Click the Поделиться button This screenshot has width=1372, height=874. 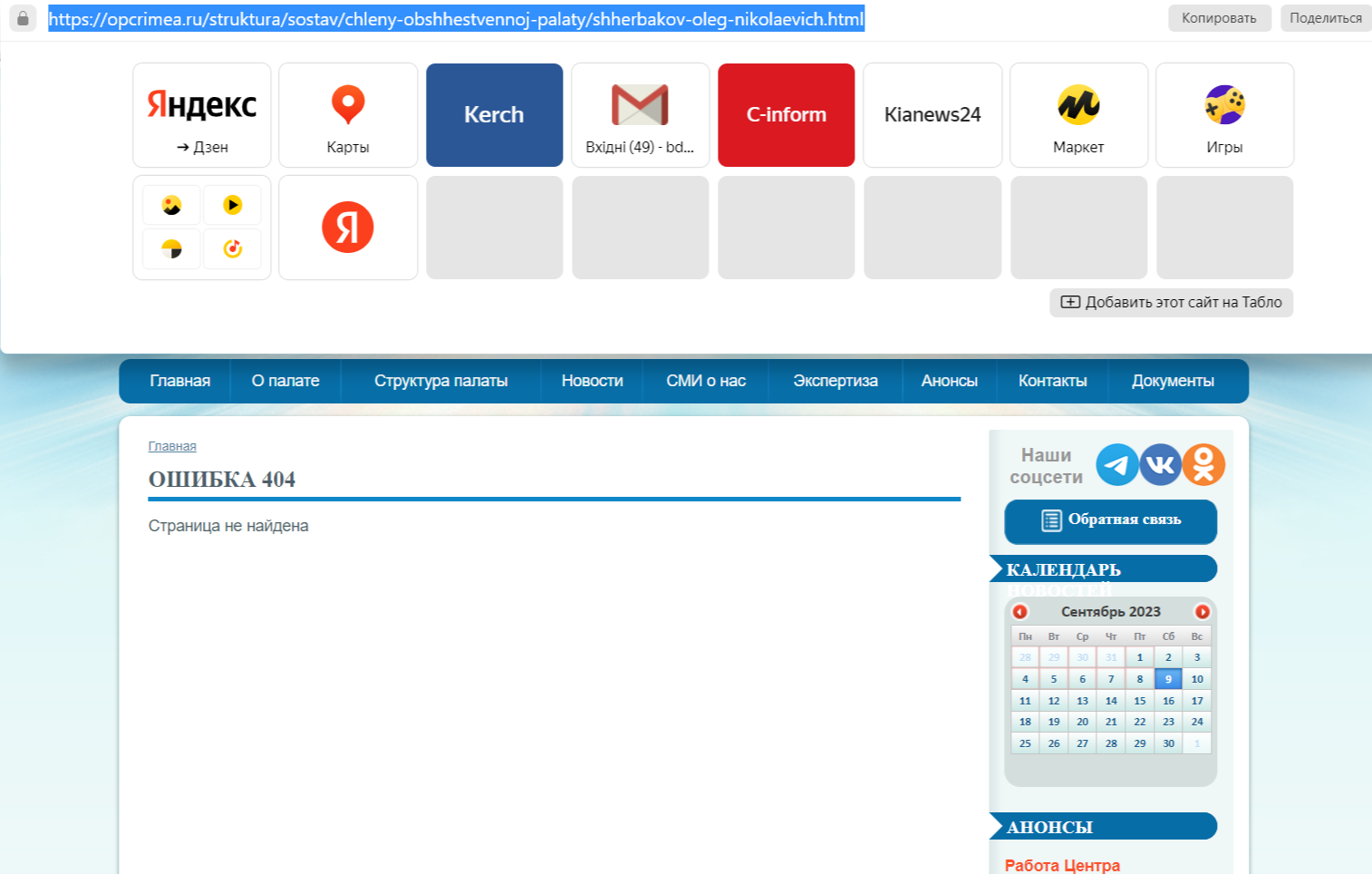(1326, 18)
